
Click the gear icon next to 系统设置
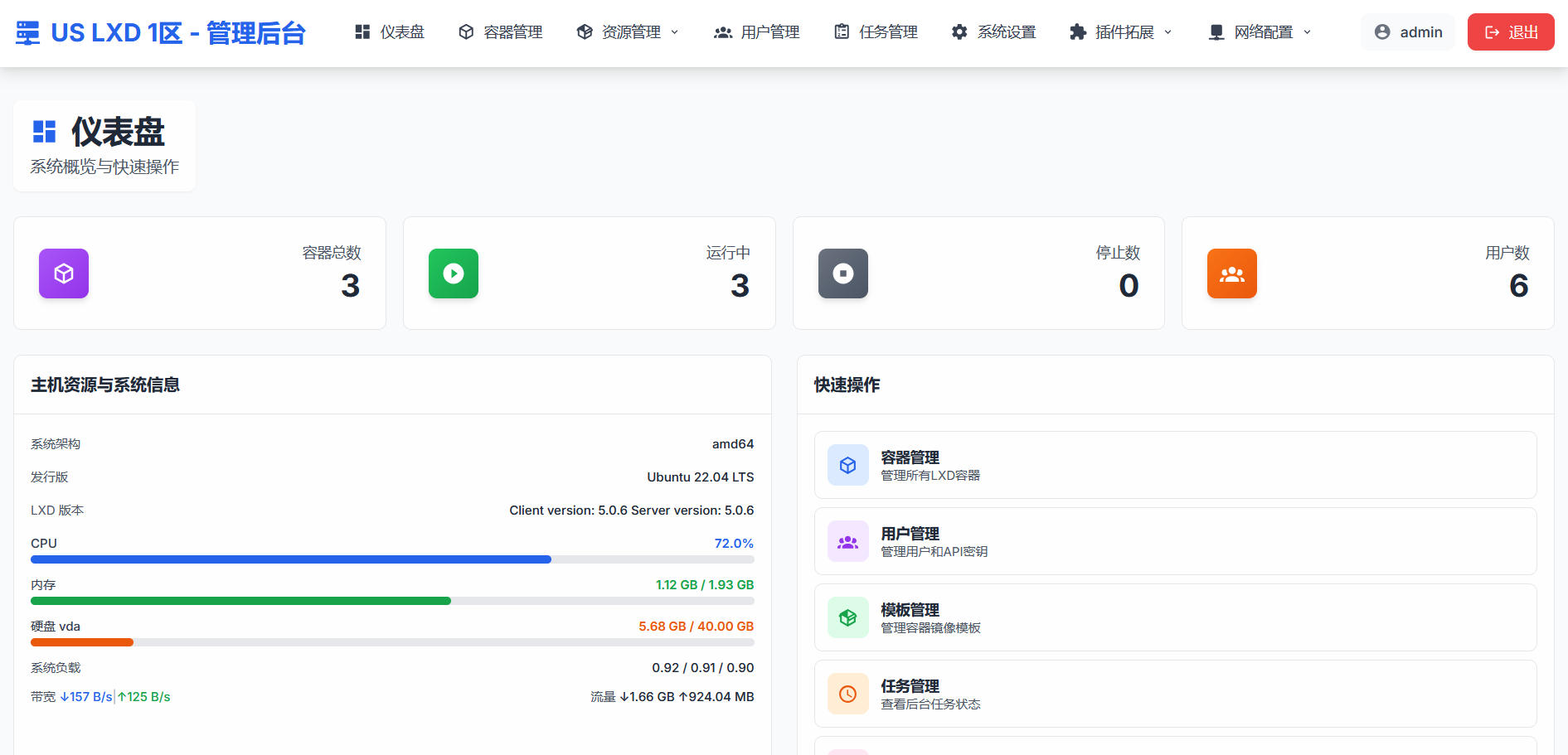[959, 32]
